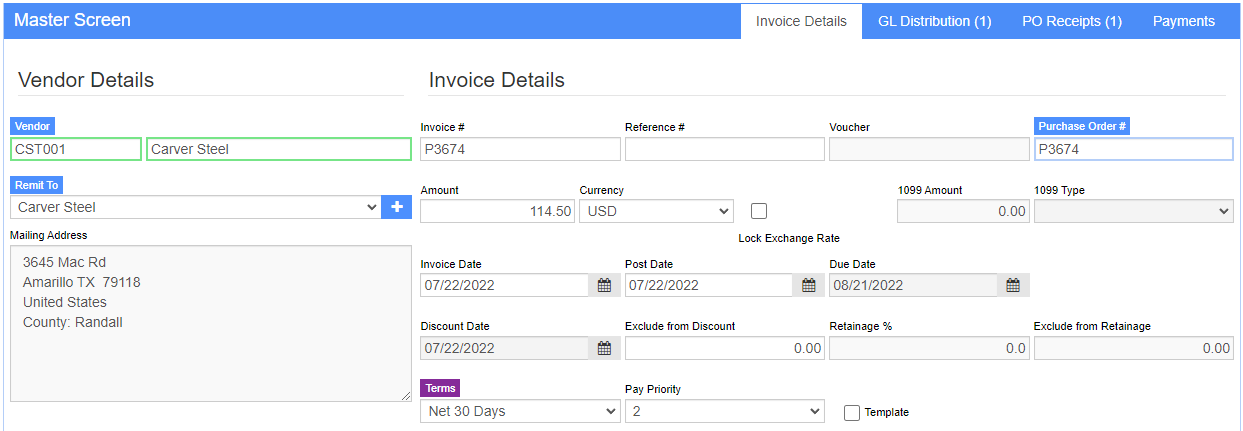Screen dimensions: 1243x431
Task: Open the Terms Net 30 Days dropdown
Action: [520, 411]
